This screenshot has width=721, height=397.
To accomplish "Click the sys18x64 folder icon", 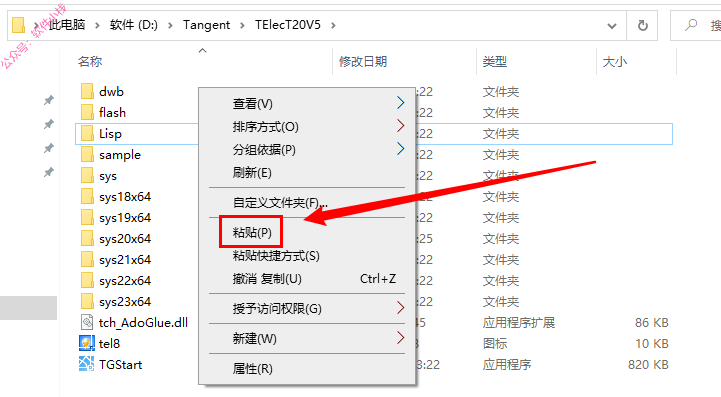I will click(86, 196).
